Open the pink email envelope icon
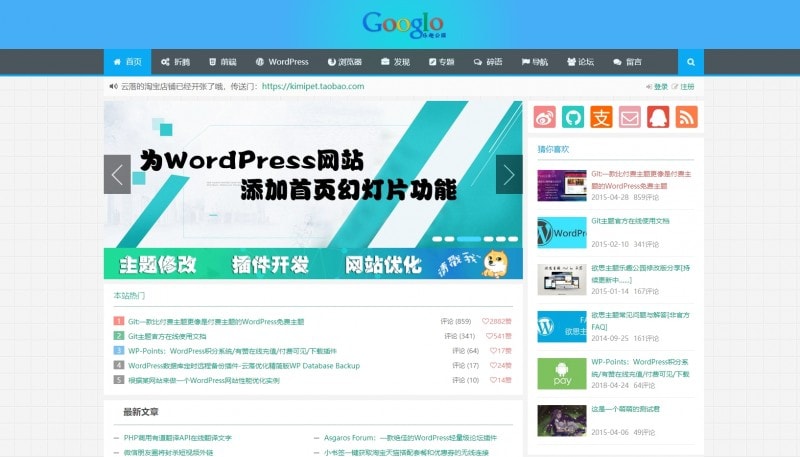The width and height of the screenshot is (800, 457). coord(630,117)
